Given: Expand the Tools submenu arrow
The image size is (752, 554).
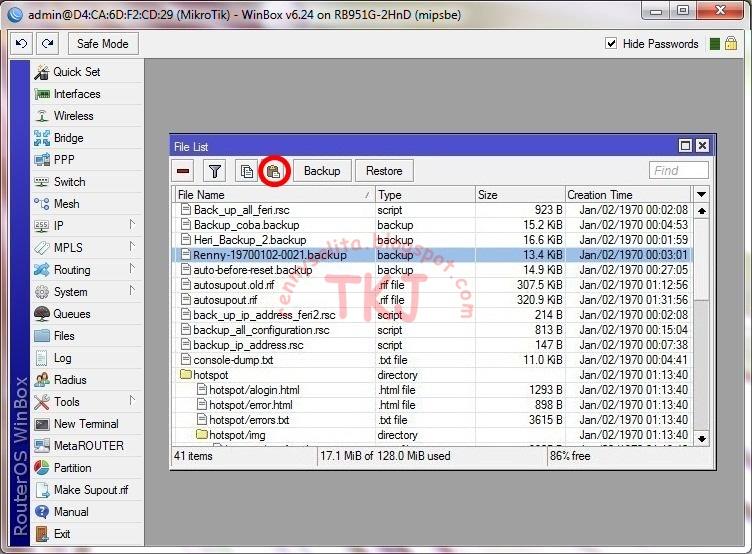Looking at the screenshot, I should [x=132, y=400].
